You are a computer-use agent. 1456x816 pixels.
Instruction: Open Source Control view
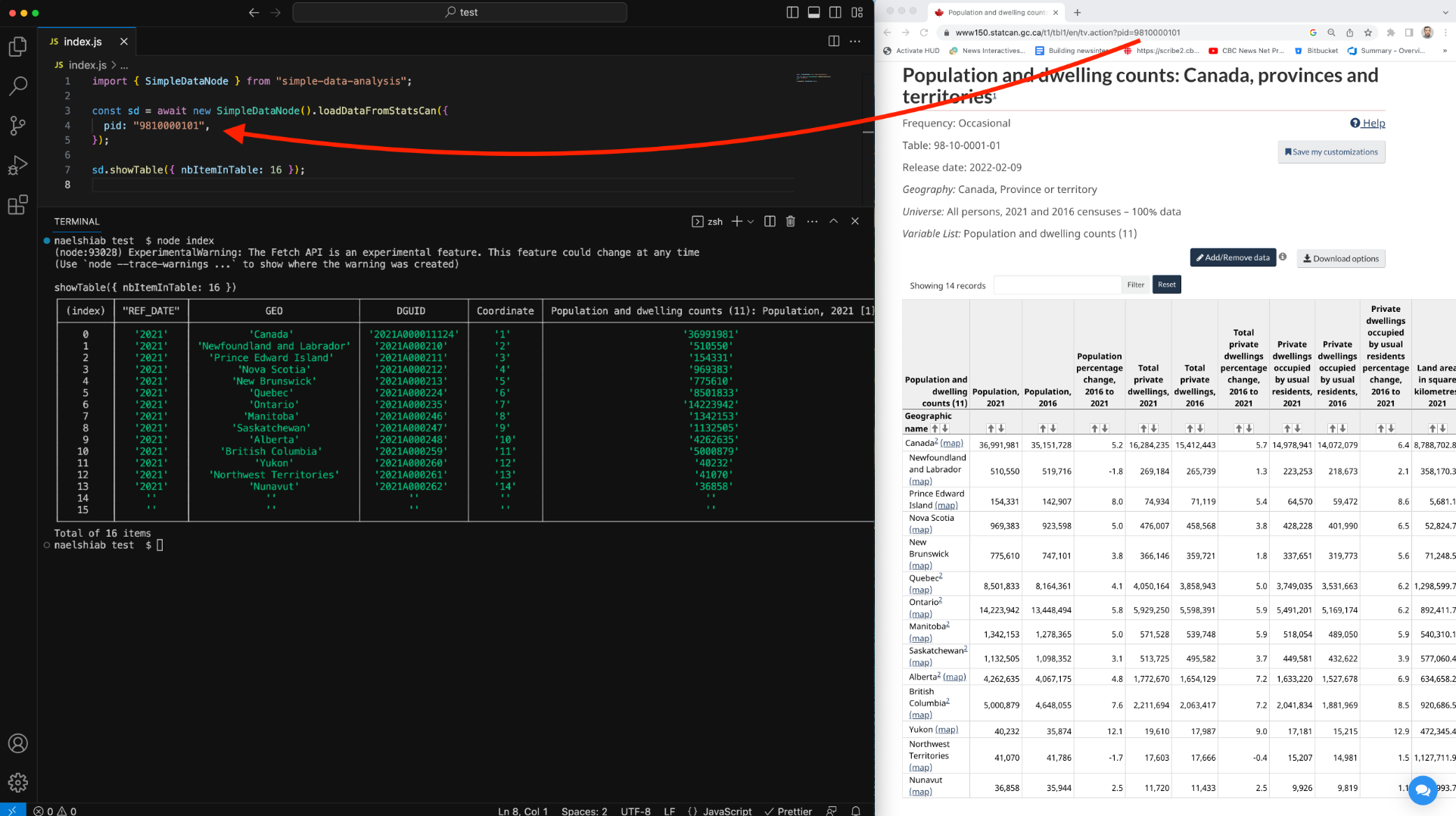tap(17, 126)
